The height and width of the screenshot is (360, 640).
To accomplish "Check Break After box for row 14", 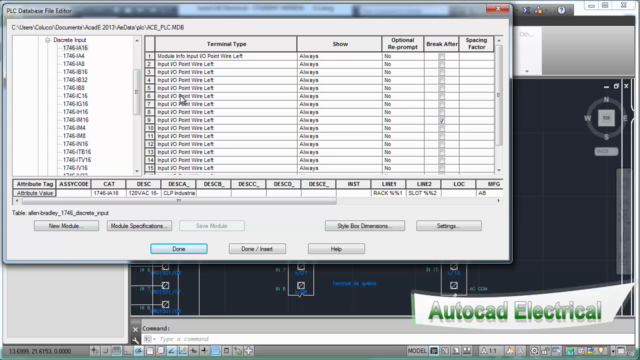I will (442, 160).
